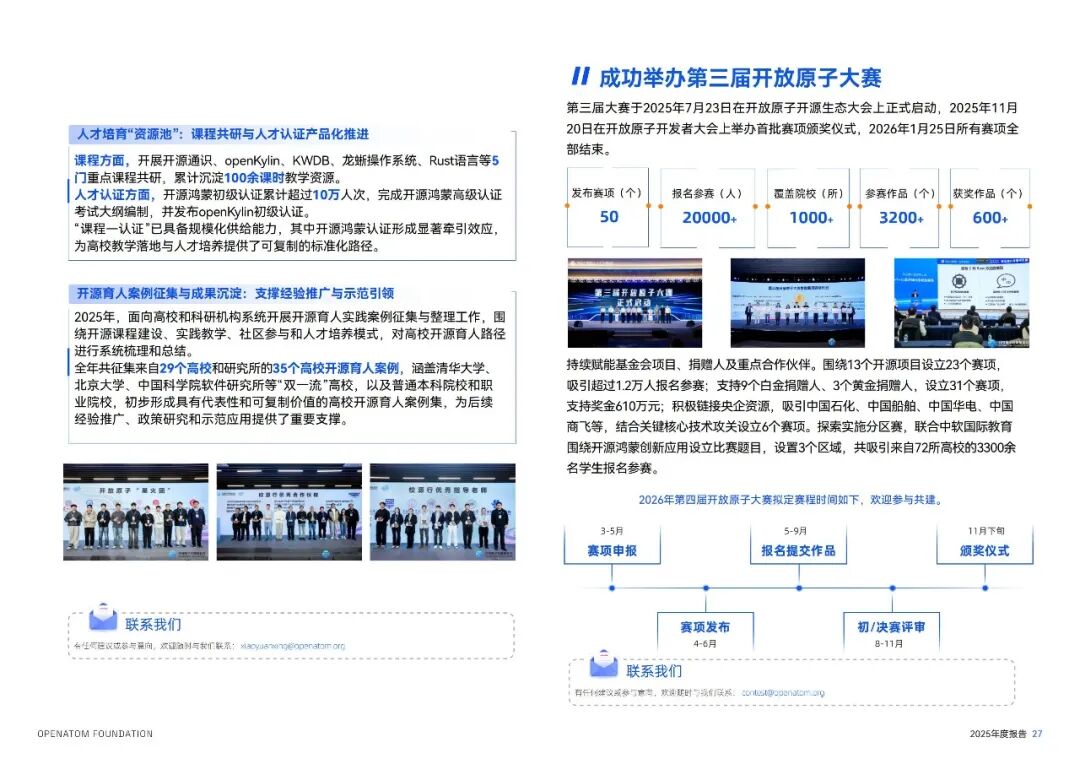Select the 报名提交作品 timeline stage
Image resolution: width=1080 pixels, height=764 pixels.
[797, 551]
